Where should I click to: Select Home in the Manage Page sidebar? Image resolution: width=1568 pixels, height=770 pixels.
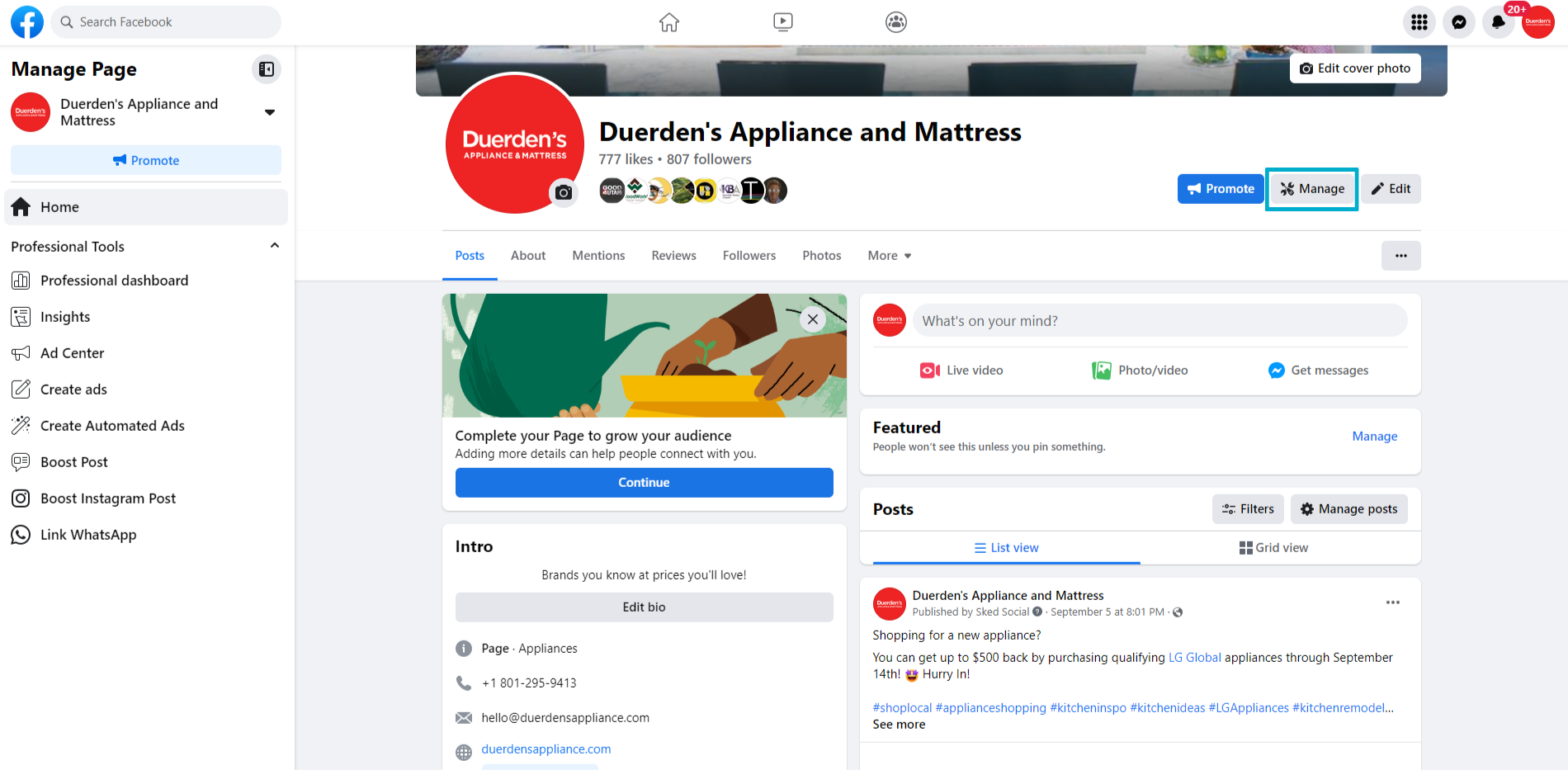point(146,207)
